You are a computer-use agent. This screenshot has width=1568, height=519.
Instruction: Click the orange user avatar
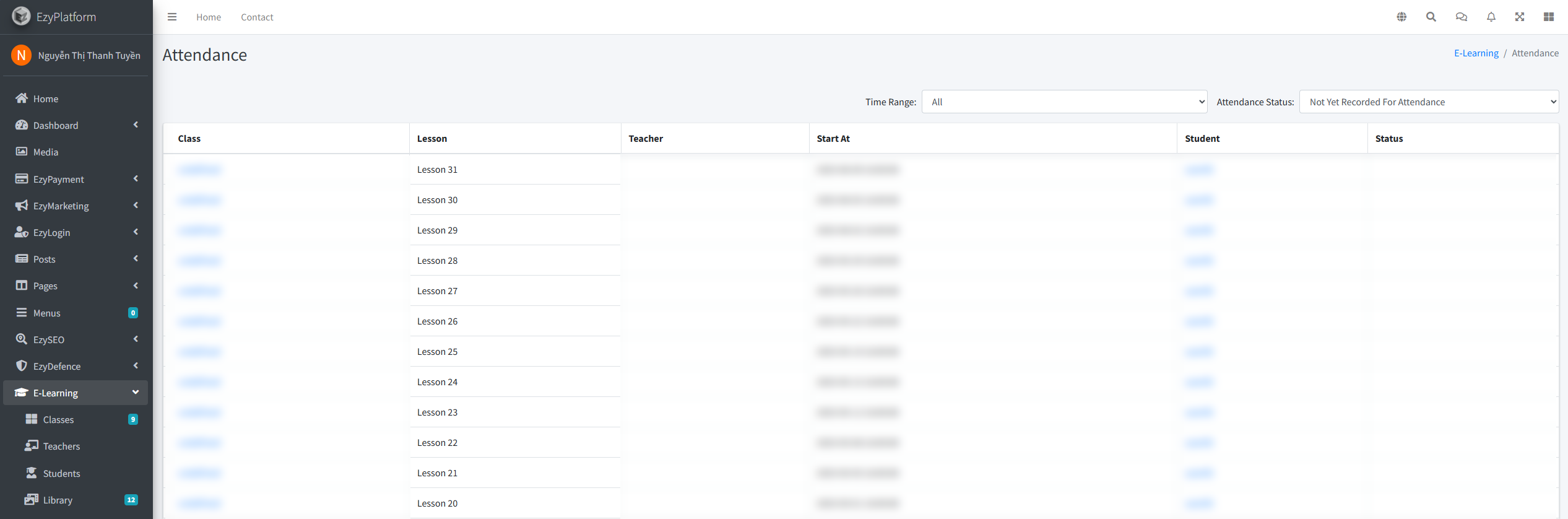click(x=21, y=55)
